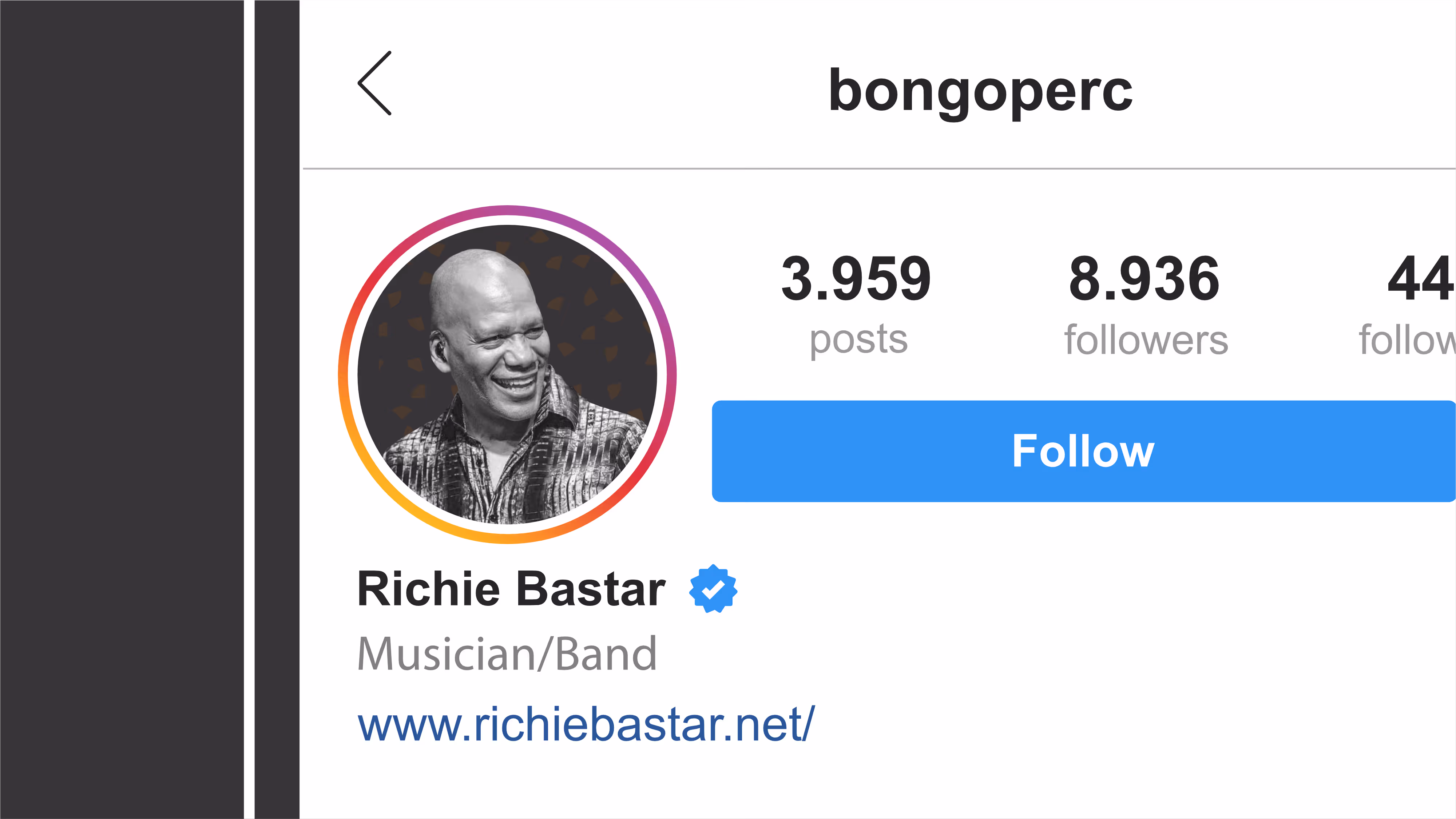Click the partially visible 'following' label
The image size is (1456, 819).
[1407, 340]
